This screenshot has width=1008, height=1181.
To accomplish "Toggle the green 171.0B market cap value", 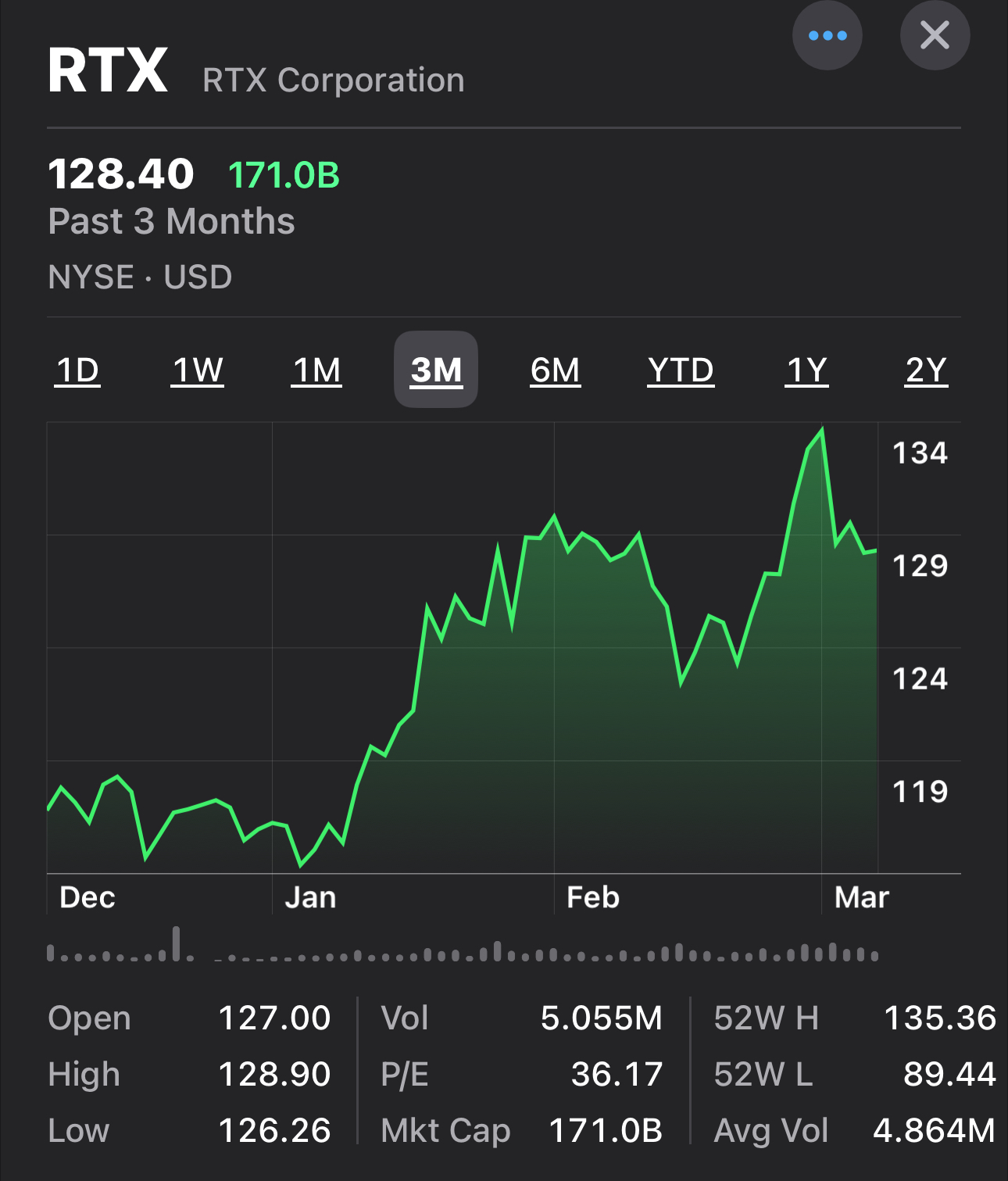I will pos(284,175).
